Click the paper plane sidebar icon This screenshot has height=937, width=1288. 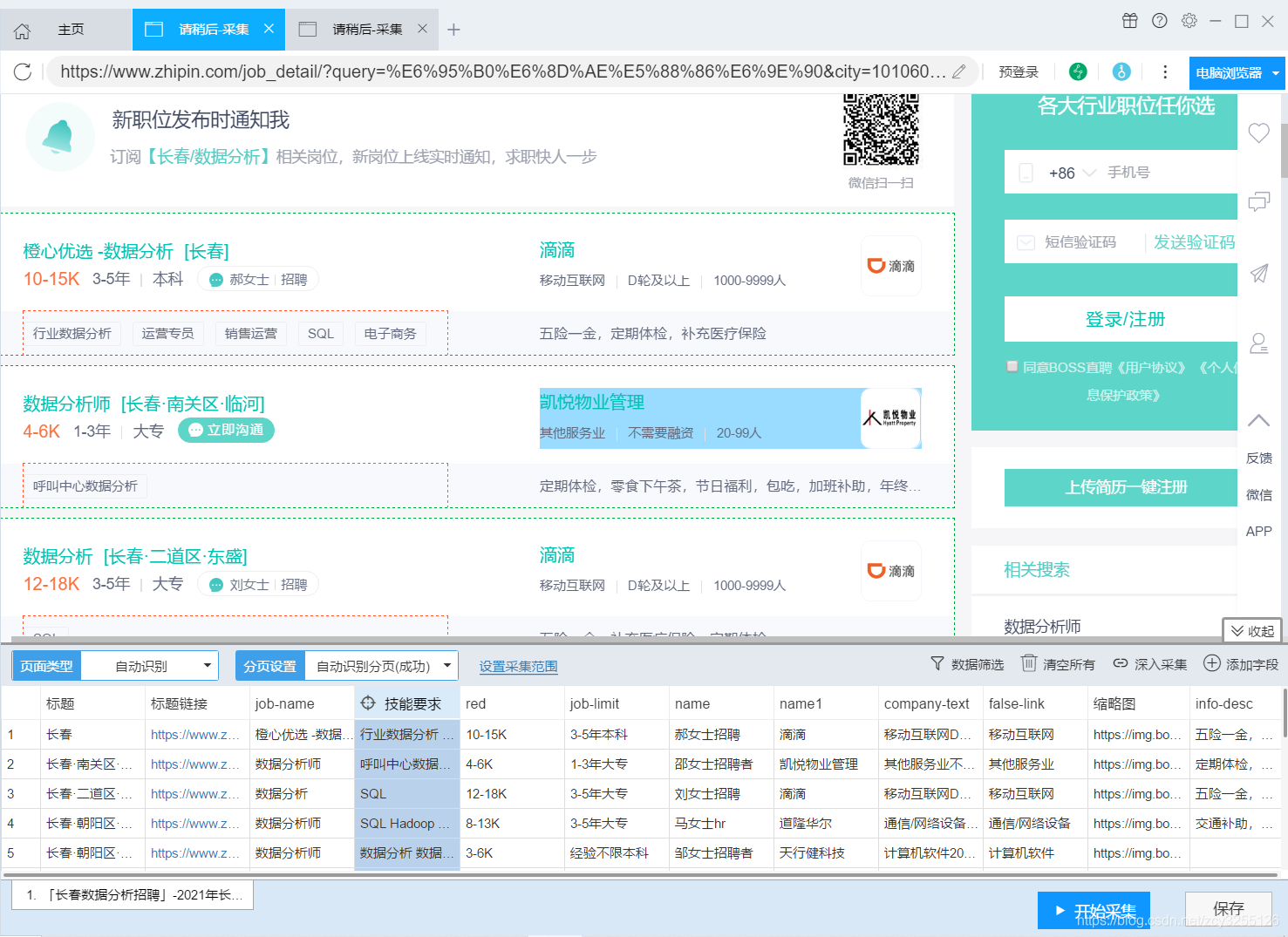[x=1259, y=274]
